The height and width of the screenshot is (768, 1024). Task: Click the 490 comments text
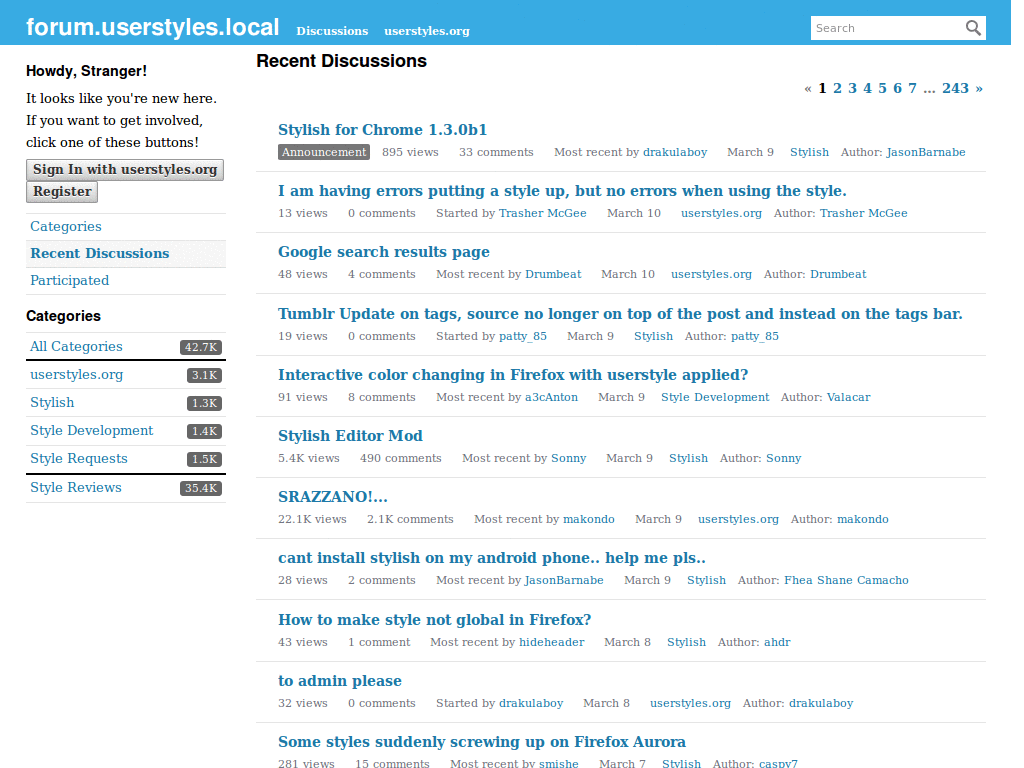[400, 458]
